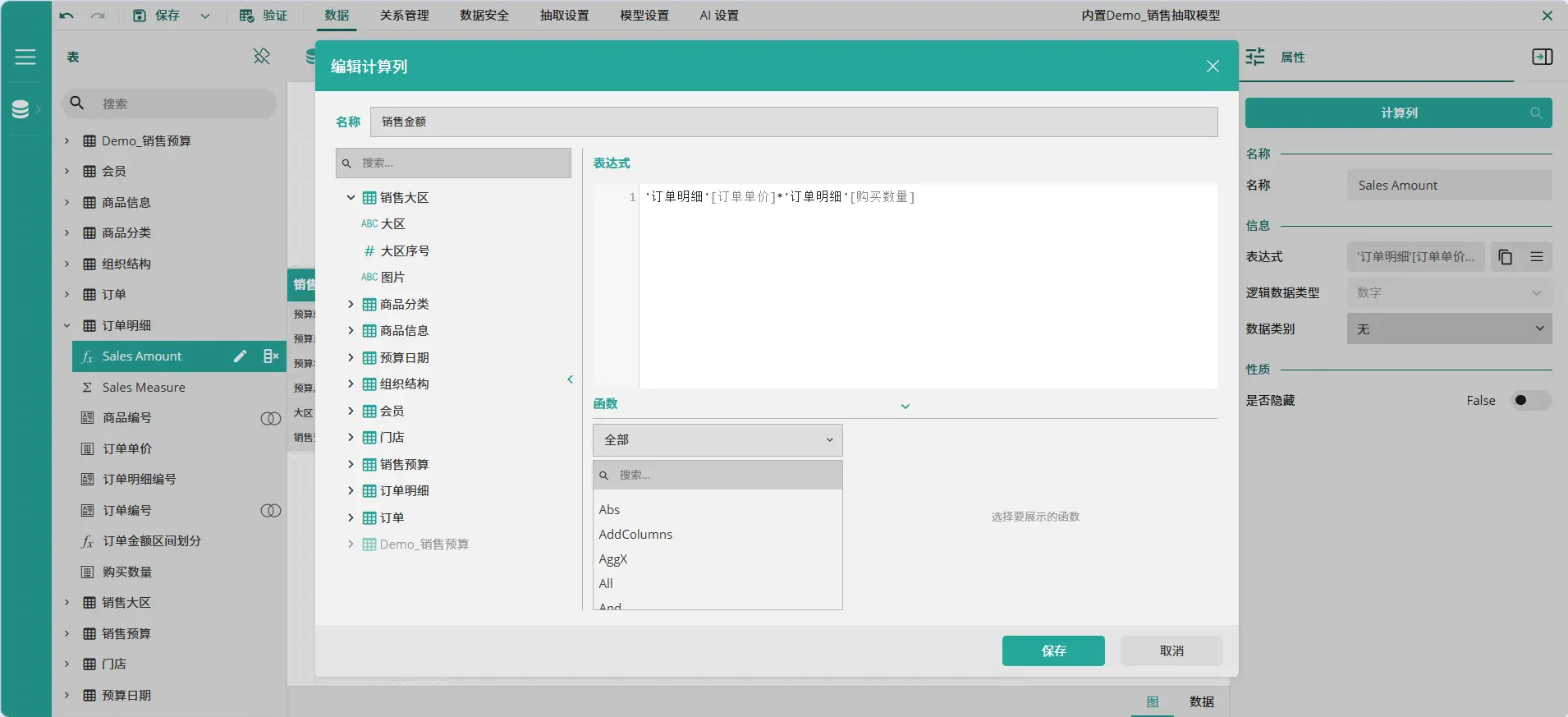The height and width of the screenshot is (717, 1568).
Task: Open save options dropdown arrow
Action: [205, 16]
